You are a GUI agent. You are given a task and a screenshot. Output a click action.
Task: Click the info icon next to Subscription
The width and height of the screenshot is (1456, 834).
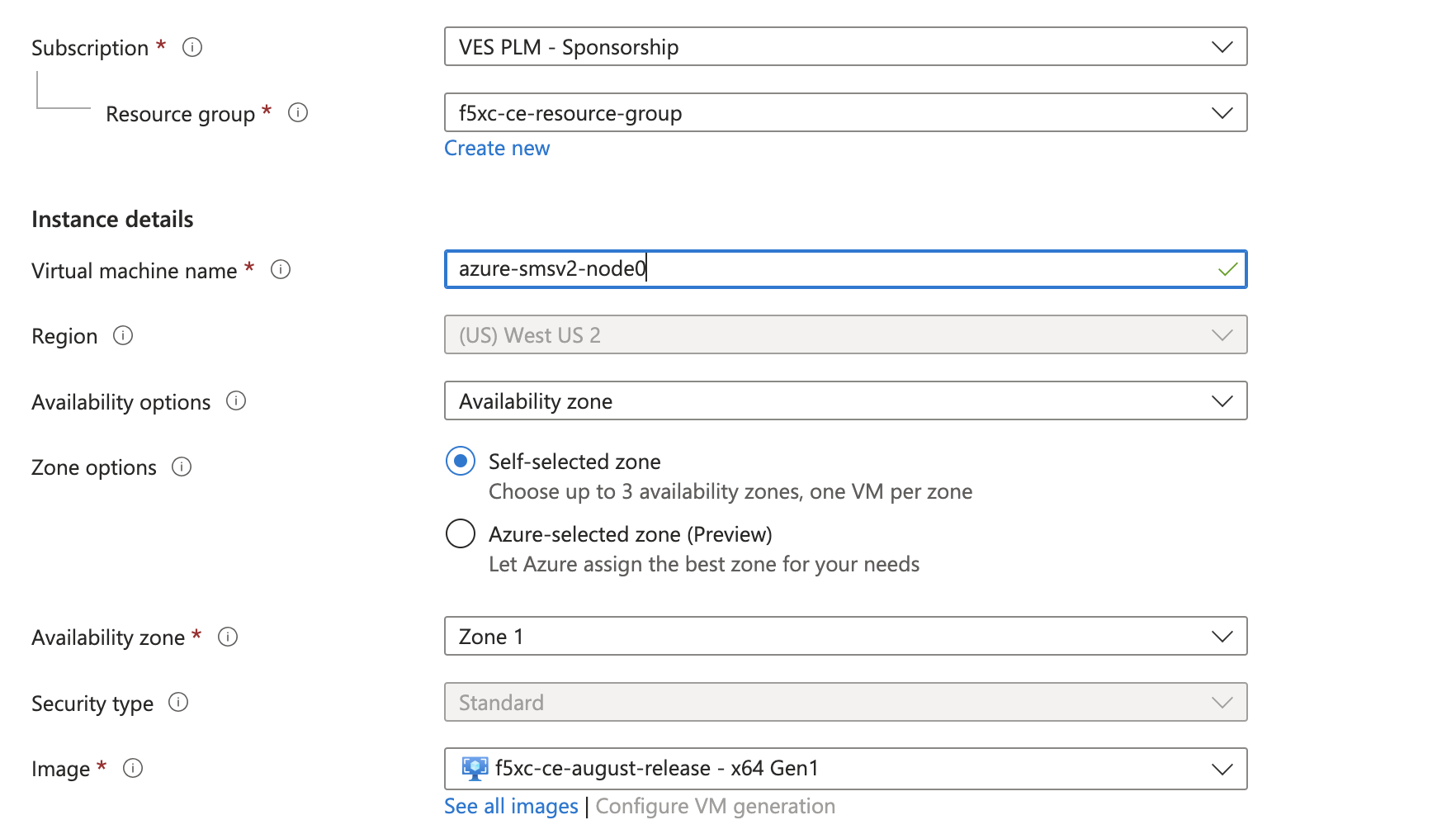click(192, 47)
